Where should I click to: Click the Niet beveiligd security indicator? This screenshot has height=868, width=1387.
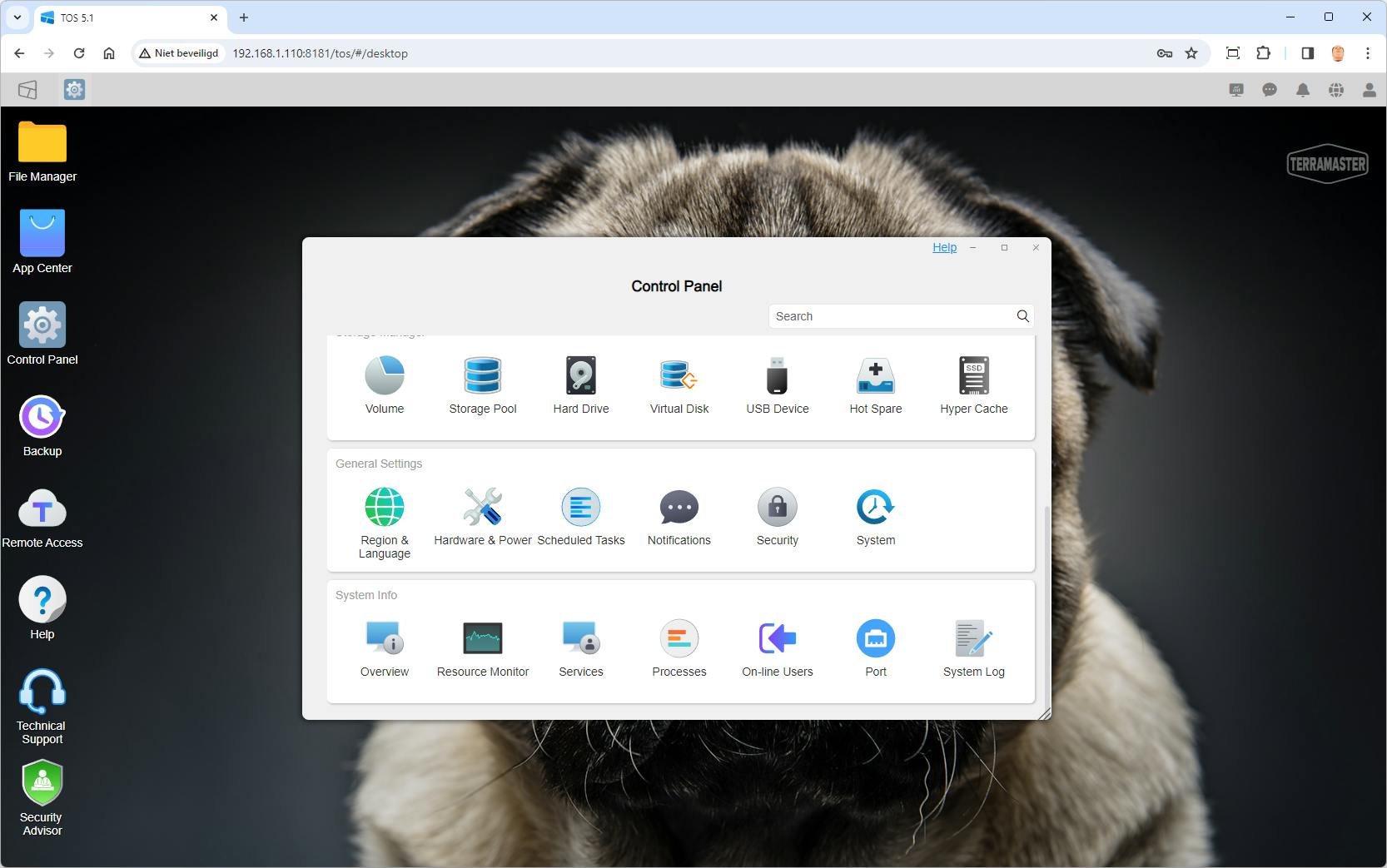179,53
